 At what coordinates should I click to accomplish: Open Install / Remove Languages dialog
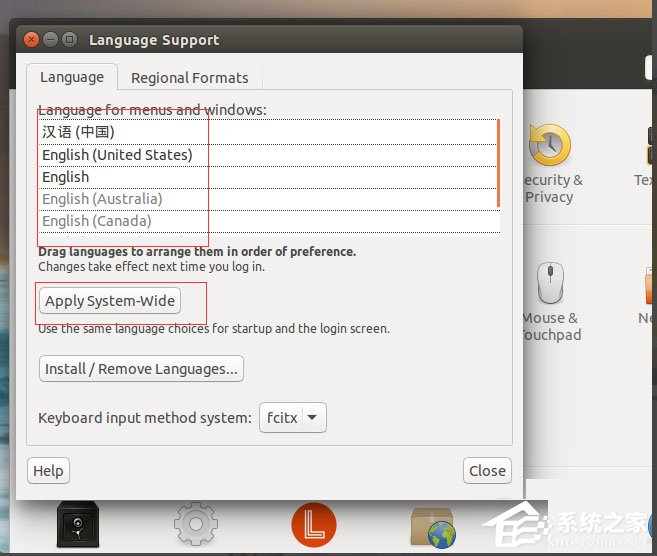click(141, 369)
